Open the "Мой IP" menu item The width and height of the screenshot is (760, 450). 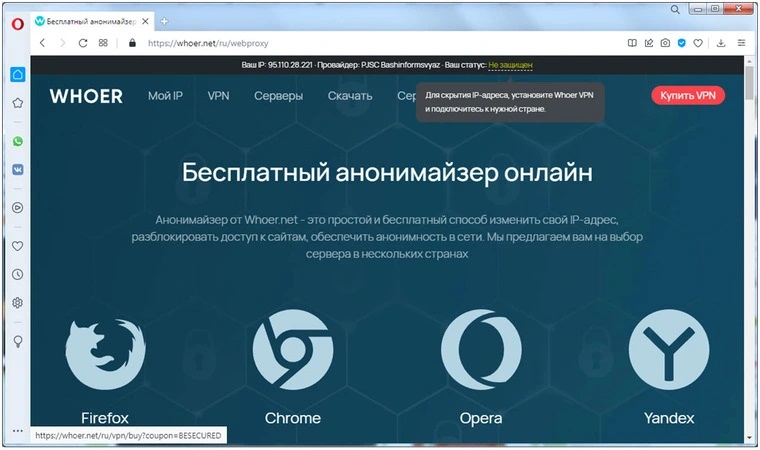click(165, 96)
